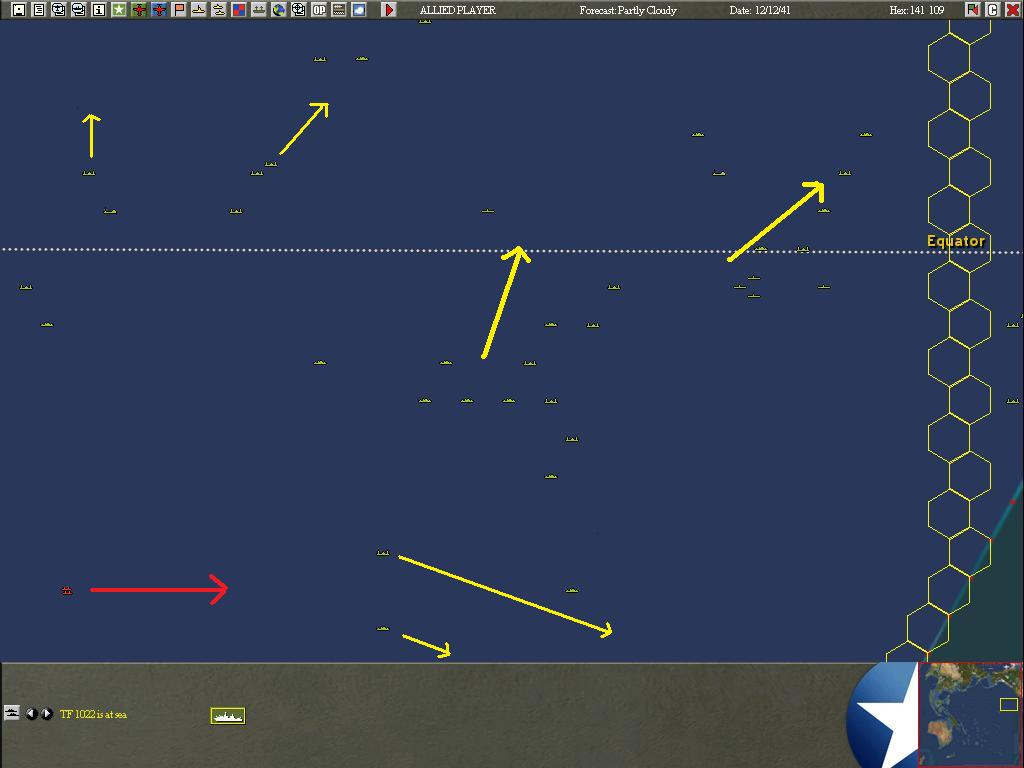Go to previous task force with left arrow
Viewport: 1024px width, 768px height.
click(31, 714)
